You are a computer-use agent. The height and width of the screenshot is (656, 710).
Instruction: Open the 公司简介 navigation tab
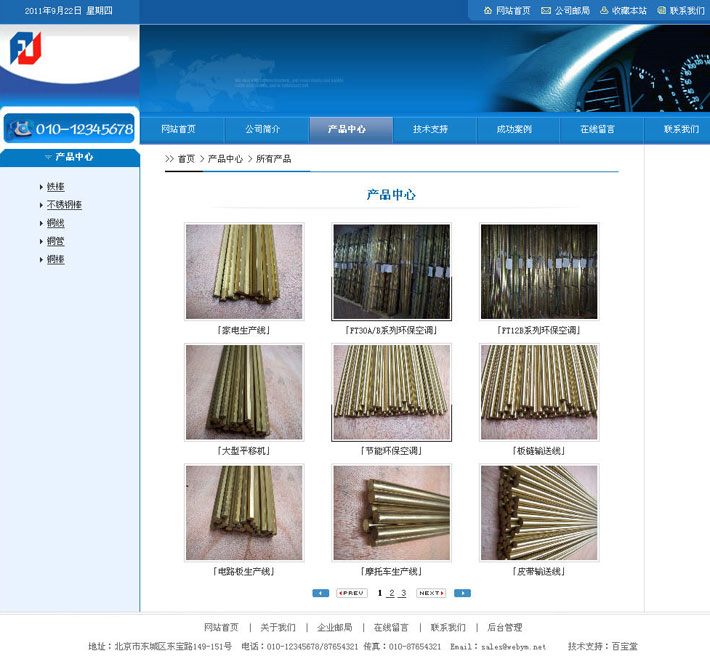coord(263,129)
